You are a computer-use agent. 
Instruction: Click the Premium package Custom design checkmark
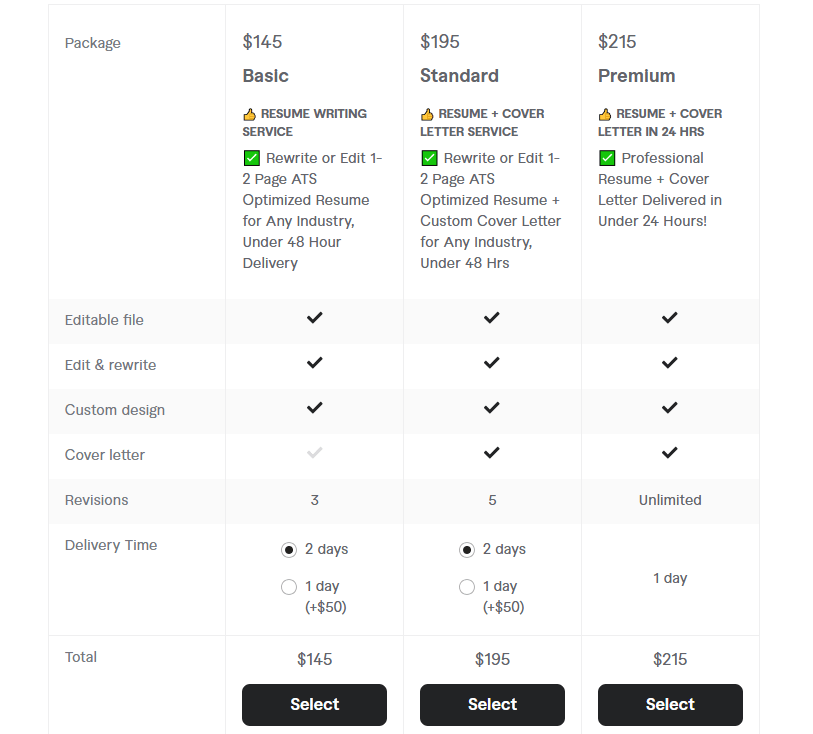[670, 408]
